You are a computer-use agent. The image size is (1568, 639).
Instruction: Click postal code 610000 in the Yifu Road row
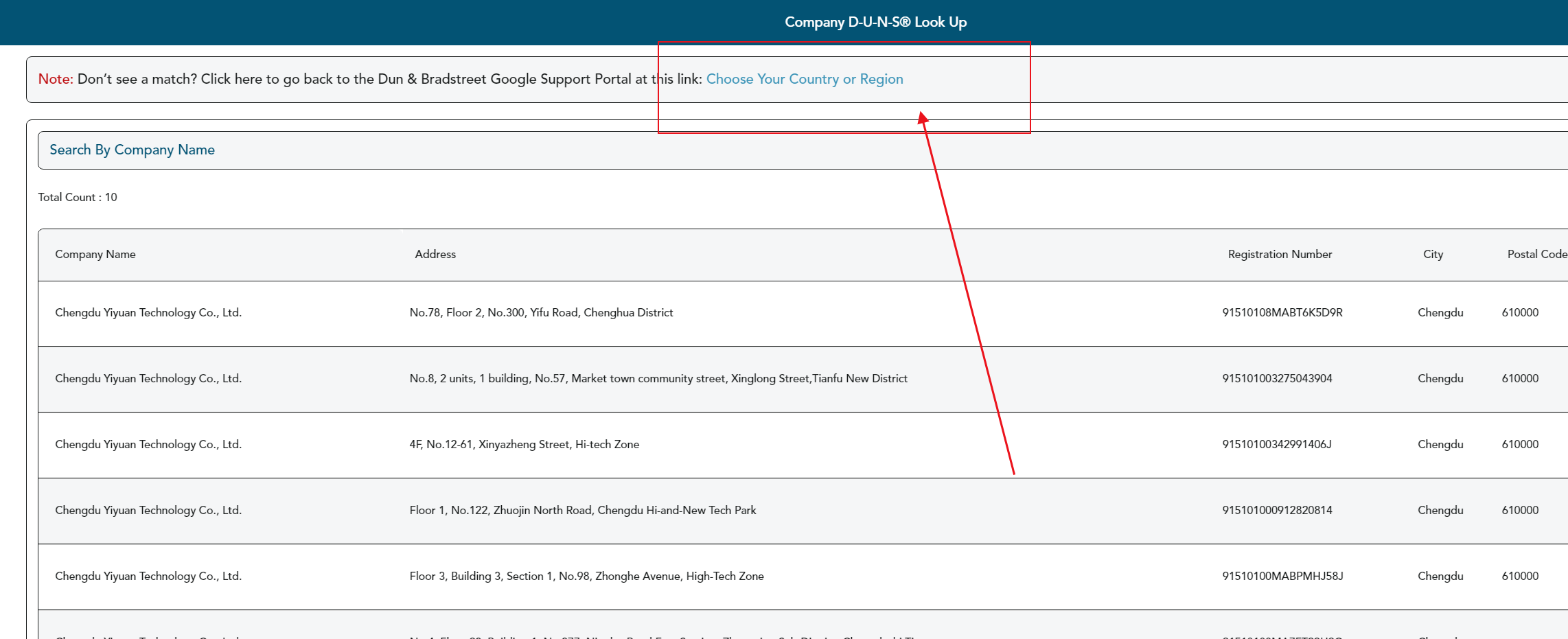(x=1520, y=312)
